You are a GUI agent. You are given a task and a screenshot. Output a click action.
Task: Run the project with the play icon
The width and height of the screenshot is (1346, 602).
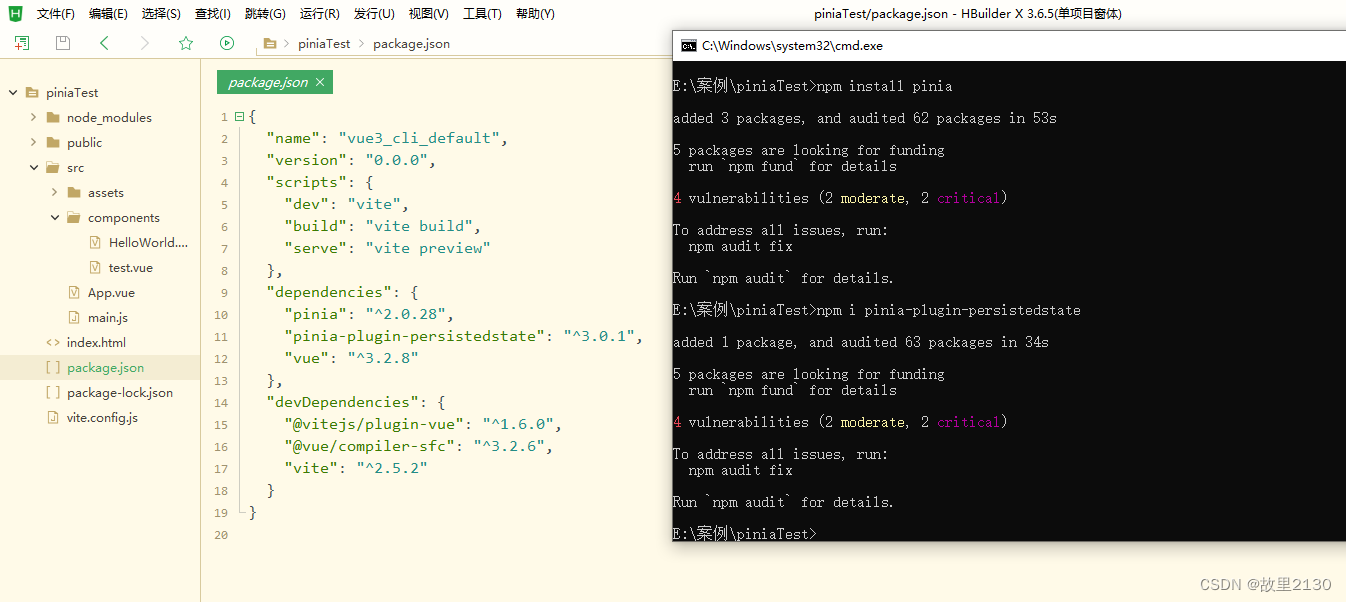(226, 44)
